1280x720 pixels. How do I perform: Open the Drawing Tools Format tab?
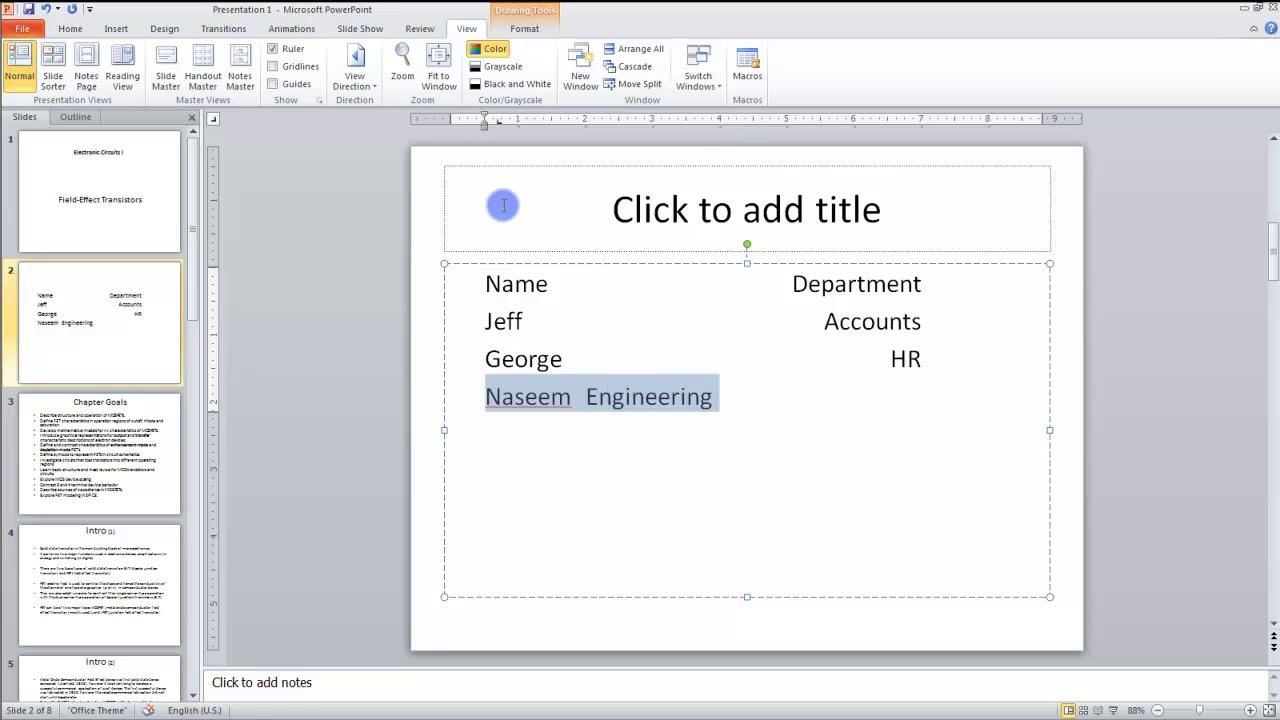click(524, 29)
